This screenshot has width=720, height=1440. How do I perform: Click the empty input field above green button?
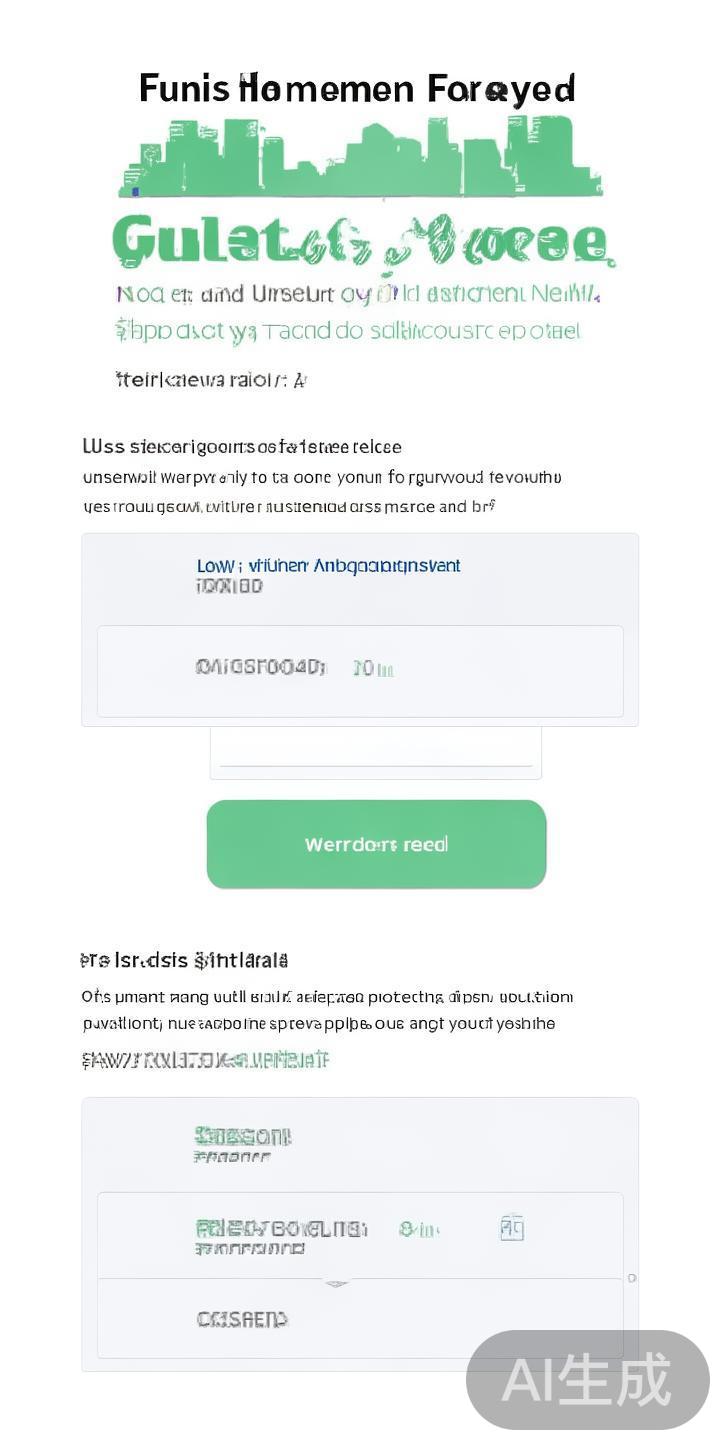[375, 750]
